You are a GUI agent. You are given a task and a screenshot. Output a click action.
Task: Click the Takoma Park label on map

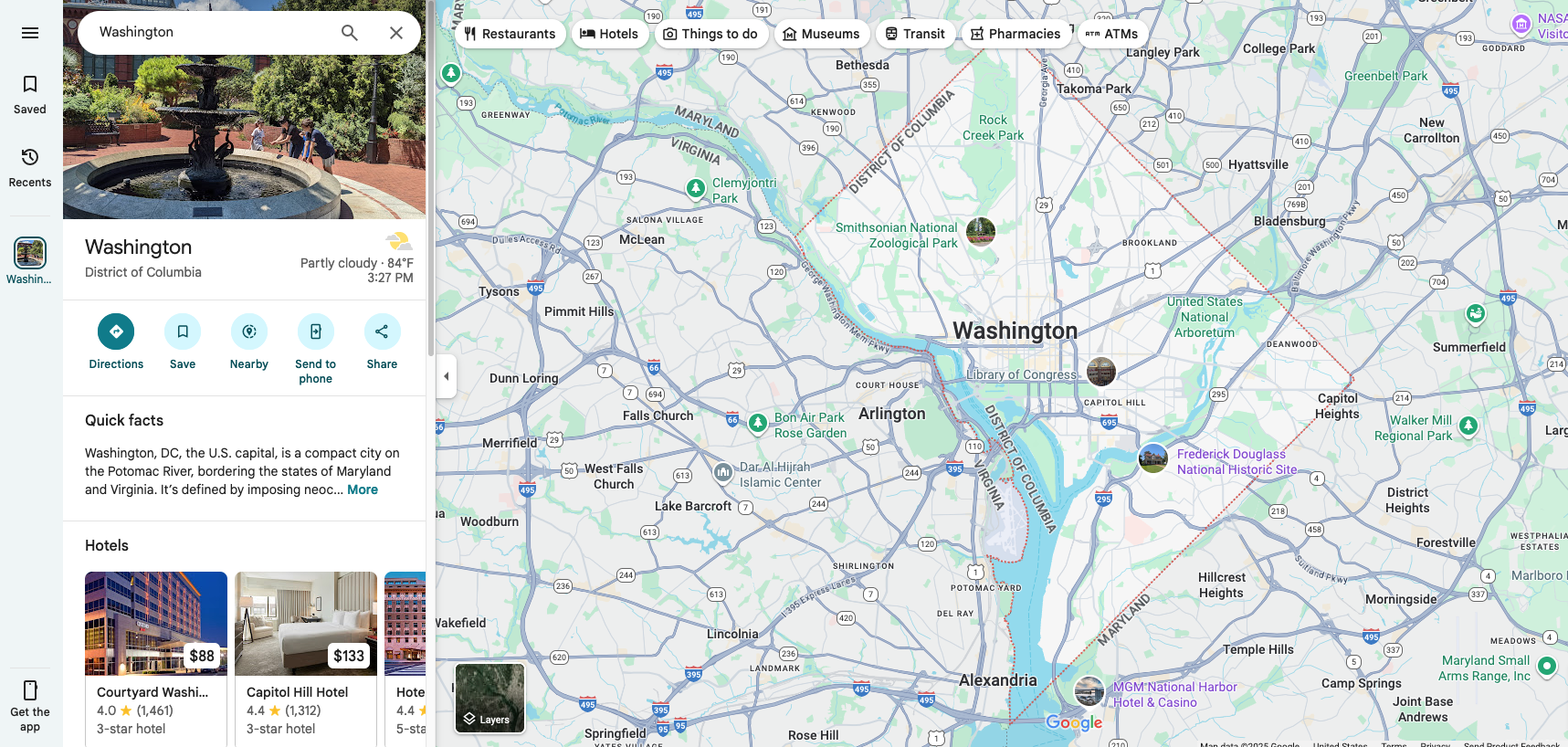click(x=1094, y=89)
